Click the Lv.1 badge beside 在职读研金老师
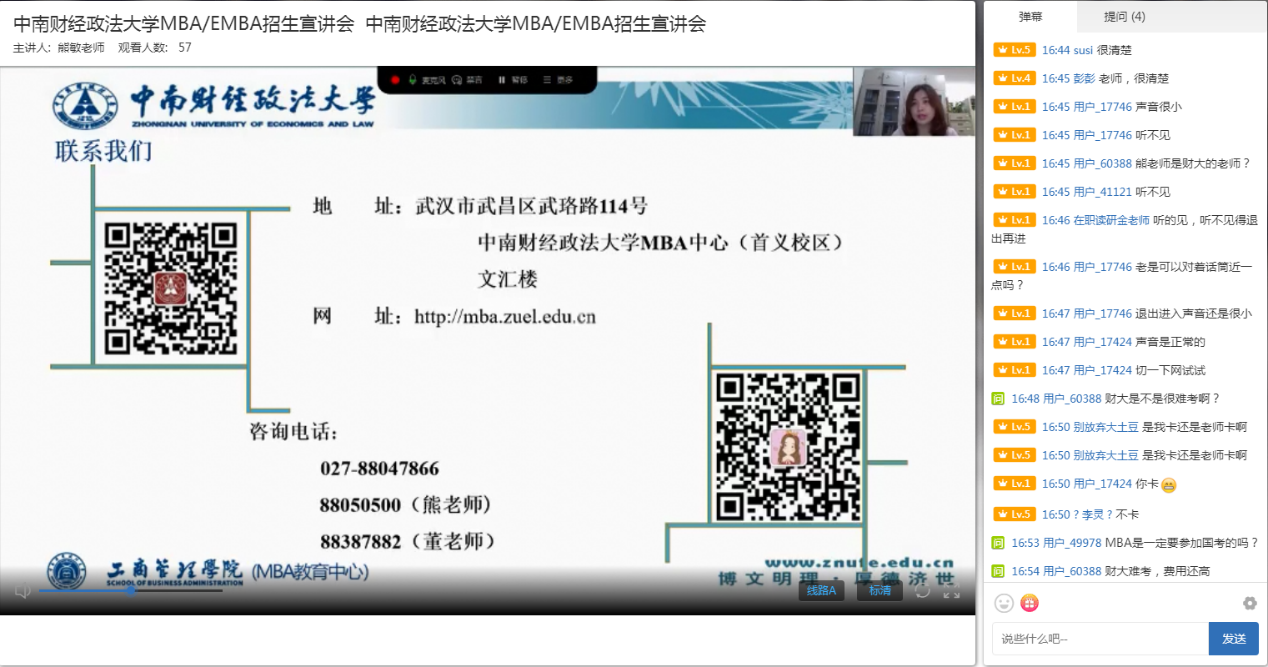This screenshot has height=667, width=1268. click(1013, 220)
